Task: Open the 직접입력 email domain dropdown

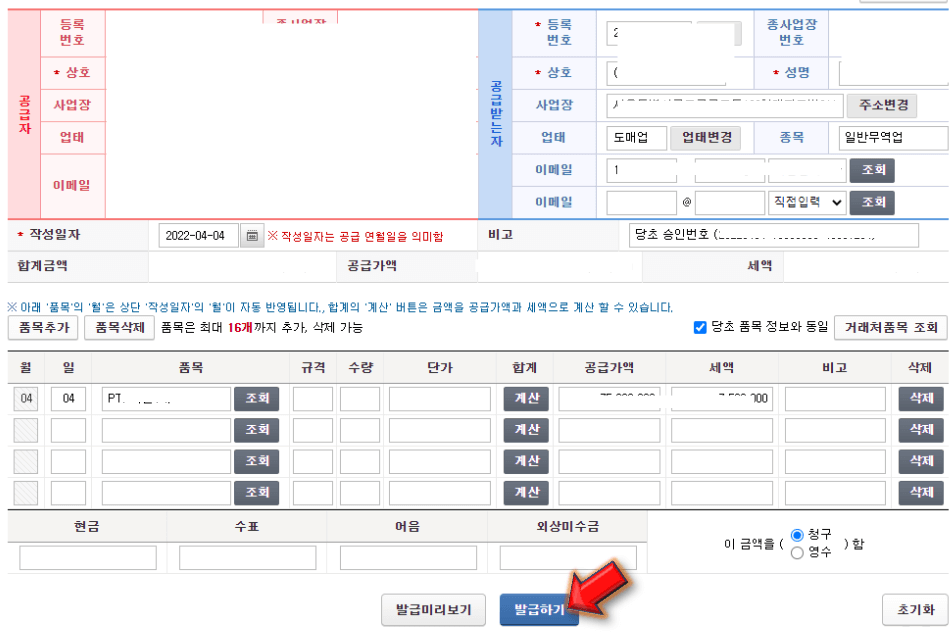Action: point(805,203)
